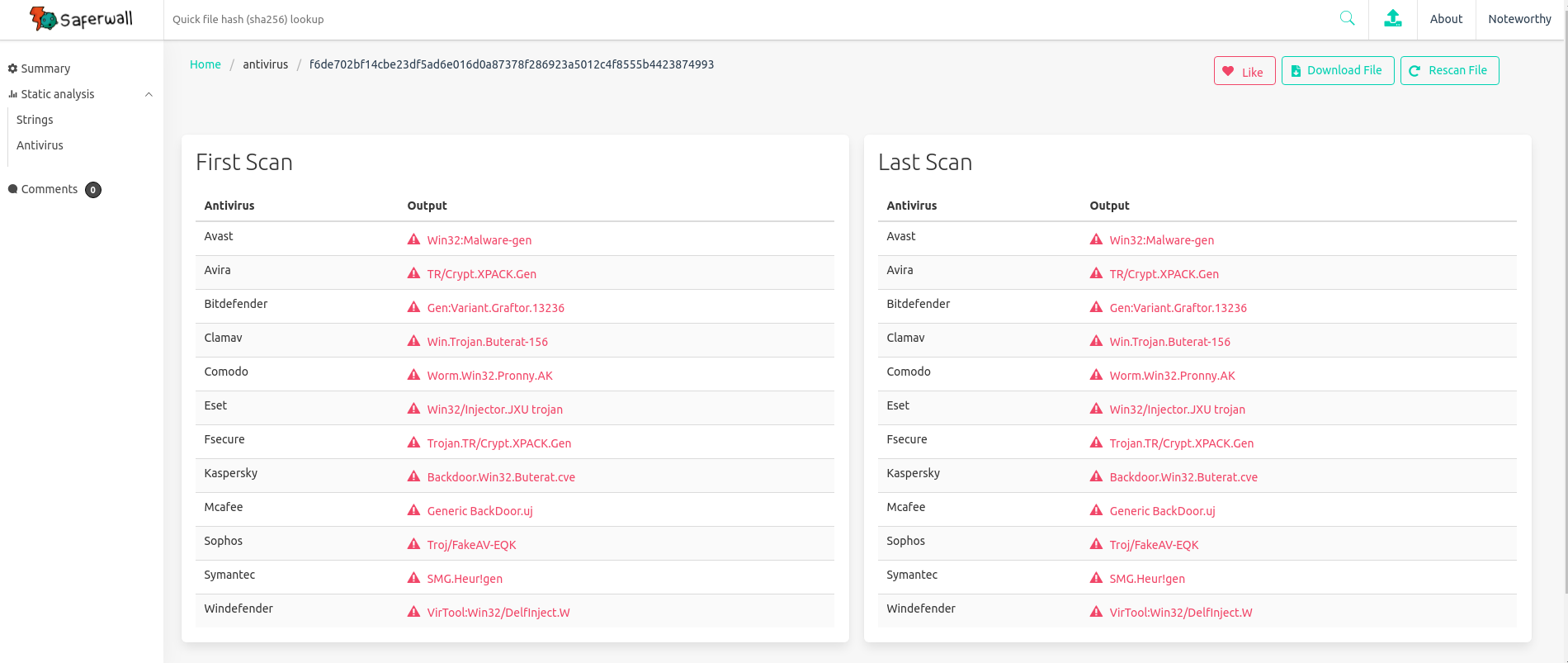Open the Noteworthy page

pos(1519,19)
